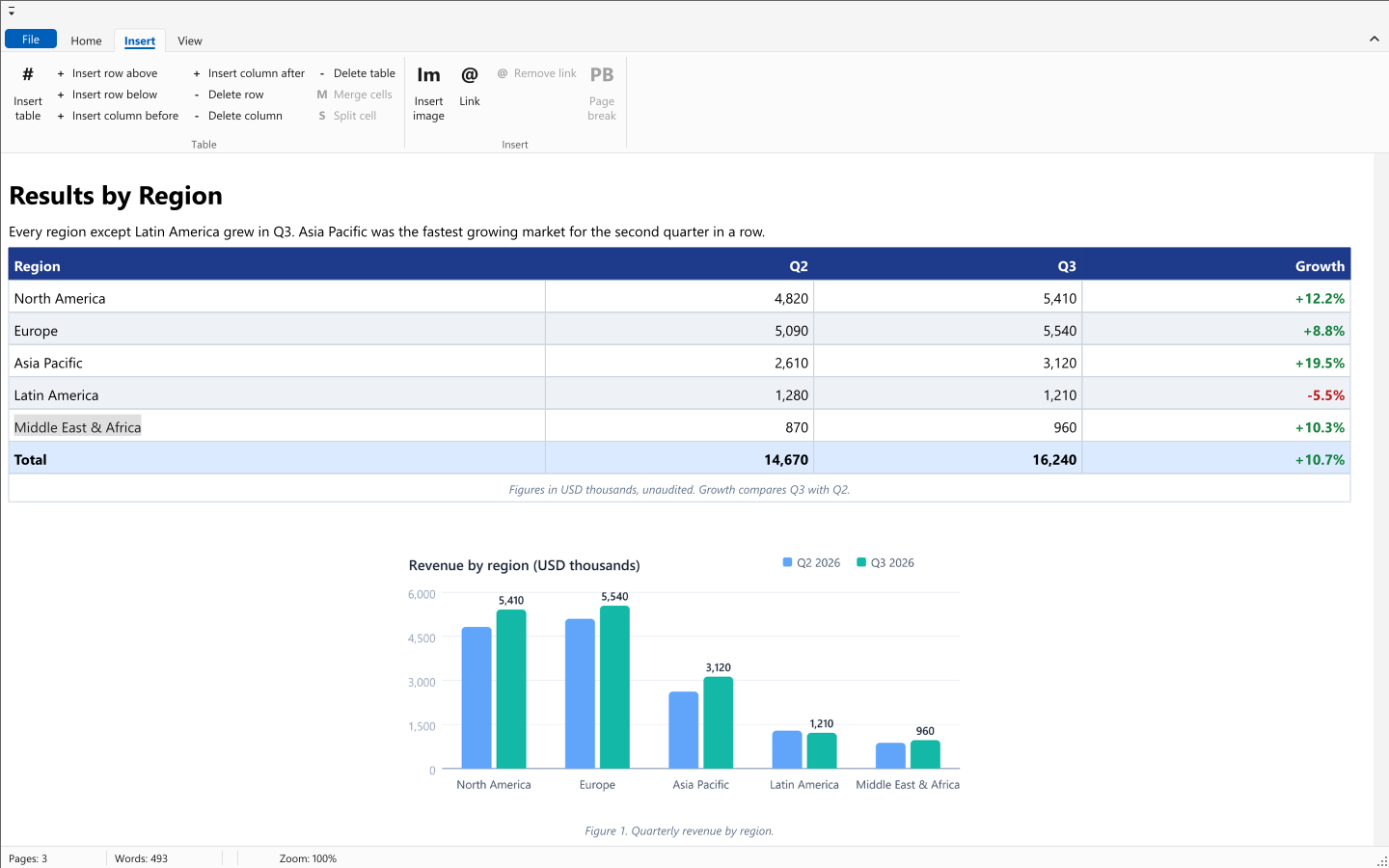This screenshot has height=868, width=1389.
Task: Click Split cell command
Action: click(x=347, y=116)
